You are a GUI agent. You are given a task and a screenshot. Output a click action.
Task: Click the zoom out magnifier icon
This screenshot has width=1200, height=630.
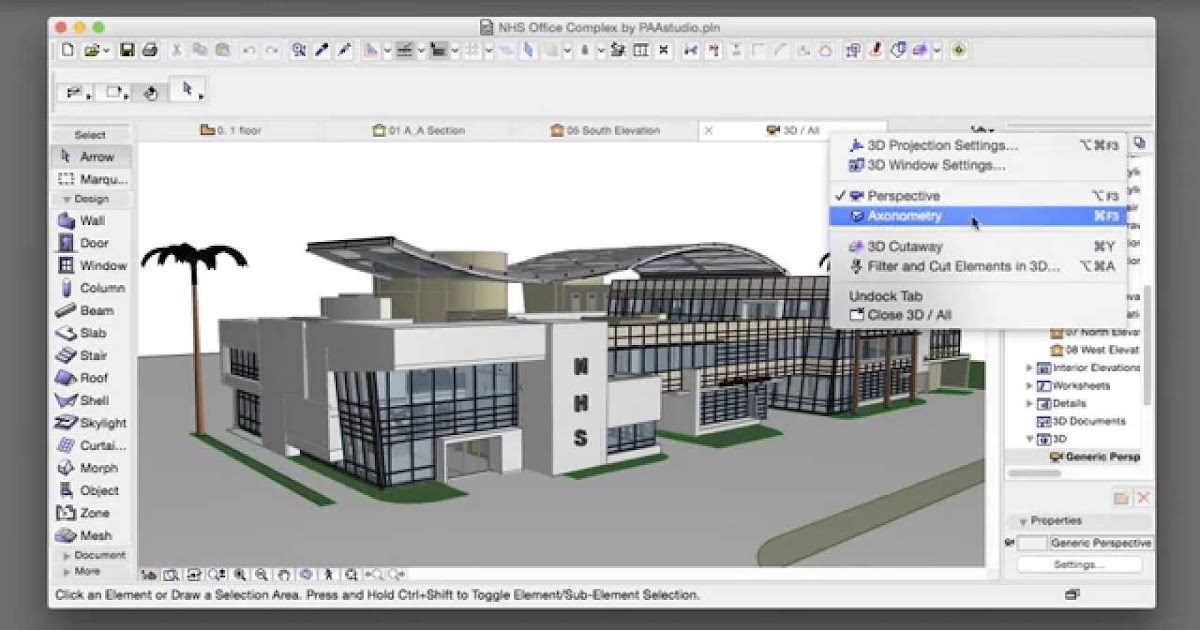tap(261, 575)
